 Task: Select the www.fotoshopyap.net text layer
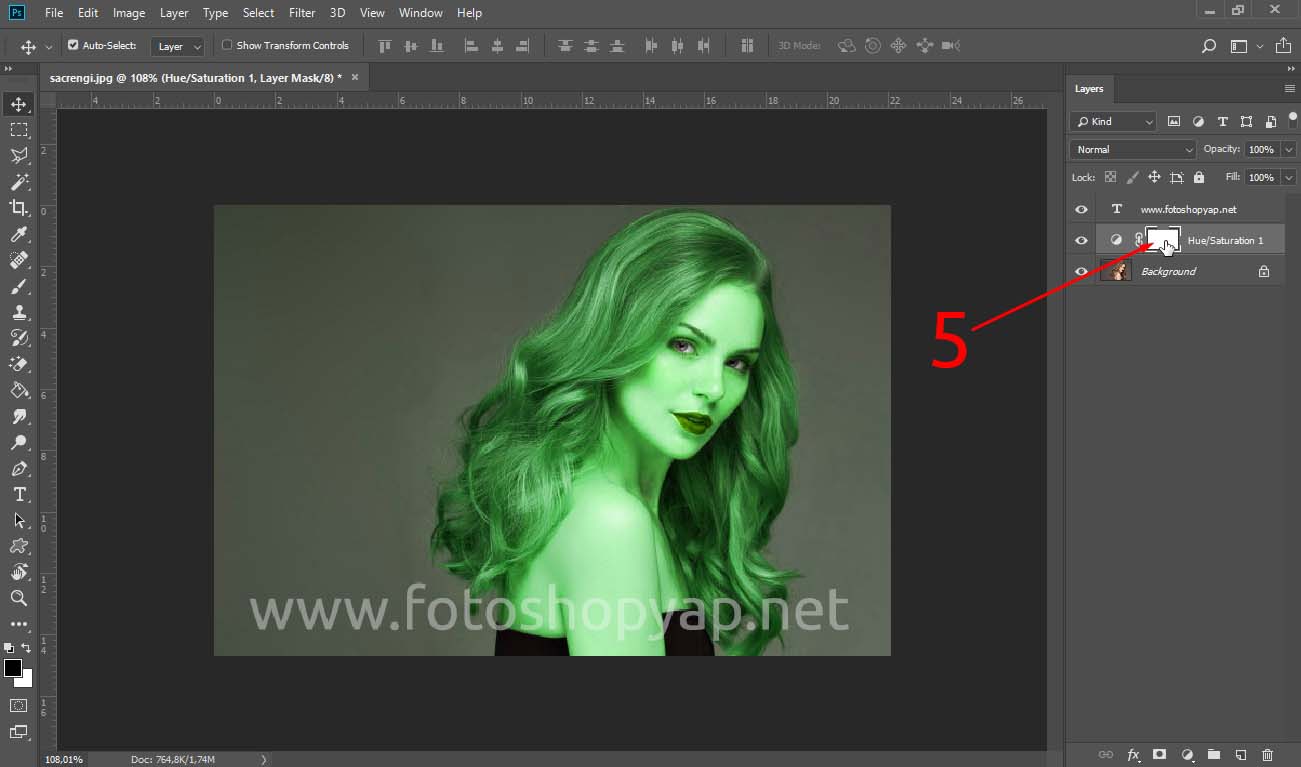(x=1188, y=209)
